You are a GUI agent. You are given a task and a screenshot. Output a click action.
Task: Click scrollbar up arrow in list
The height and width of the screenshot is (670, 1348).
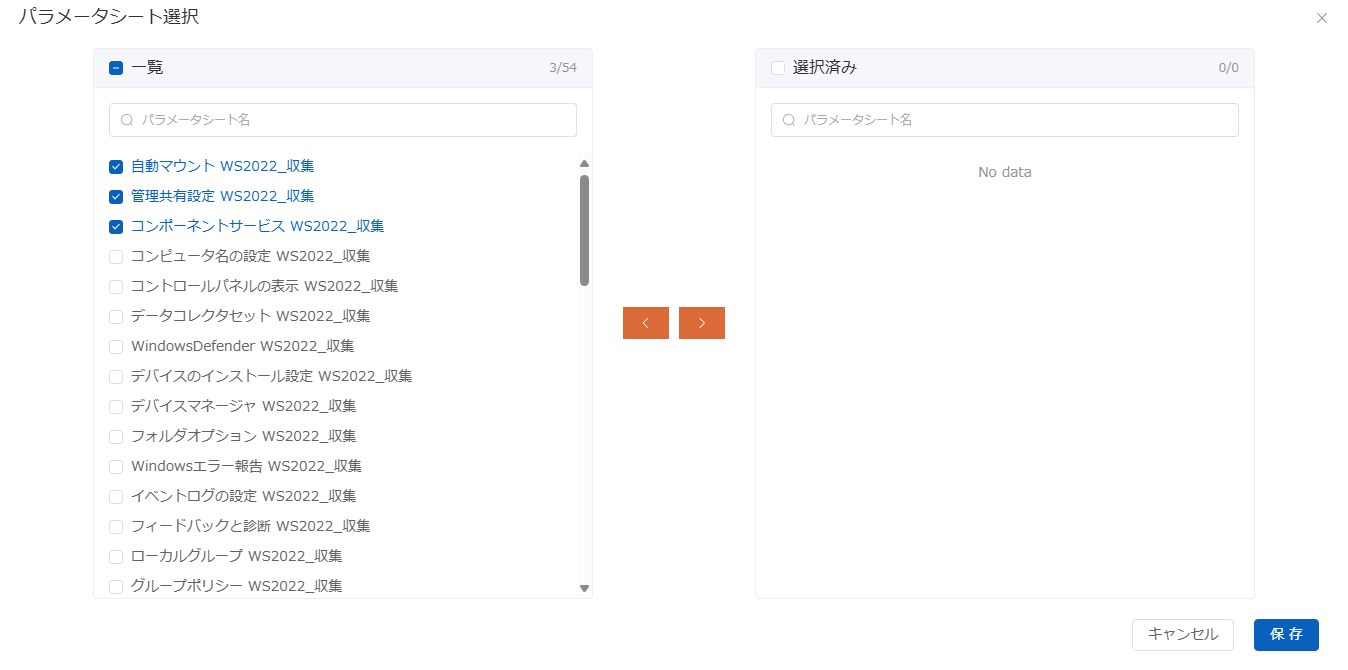(584, 163)
